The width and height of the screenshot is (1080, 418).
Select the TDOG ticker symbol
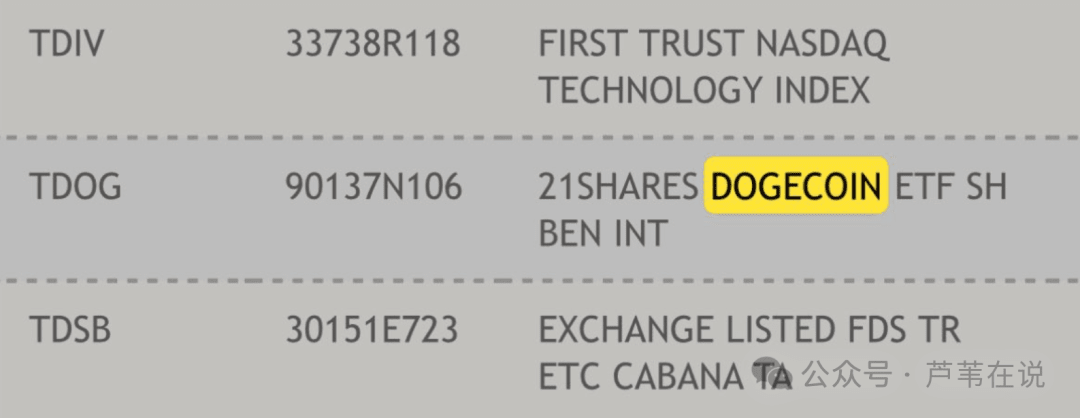click(75, 187)
